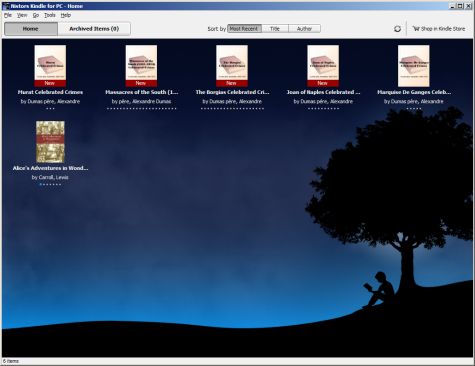The height and width of the screenshot is (366, 475).
Task: Open Murat Celebrated Crimes book cover
Action: click(x=50, y=66)
